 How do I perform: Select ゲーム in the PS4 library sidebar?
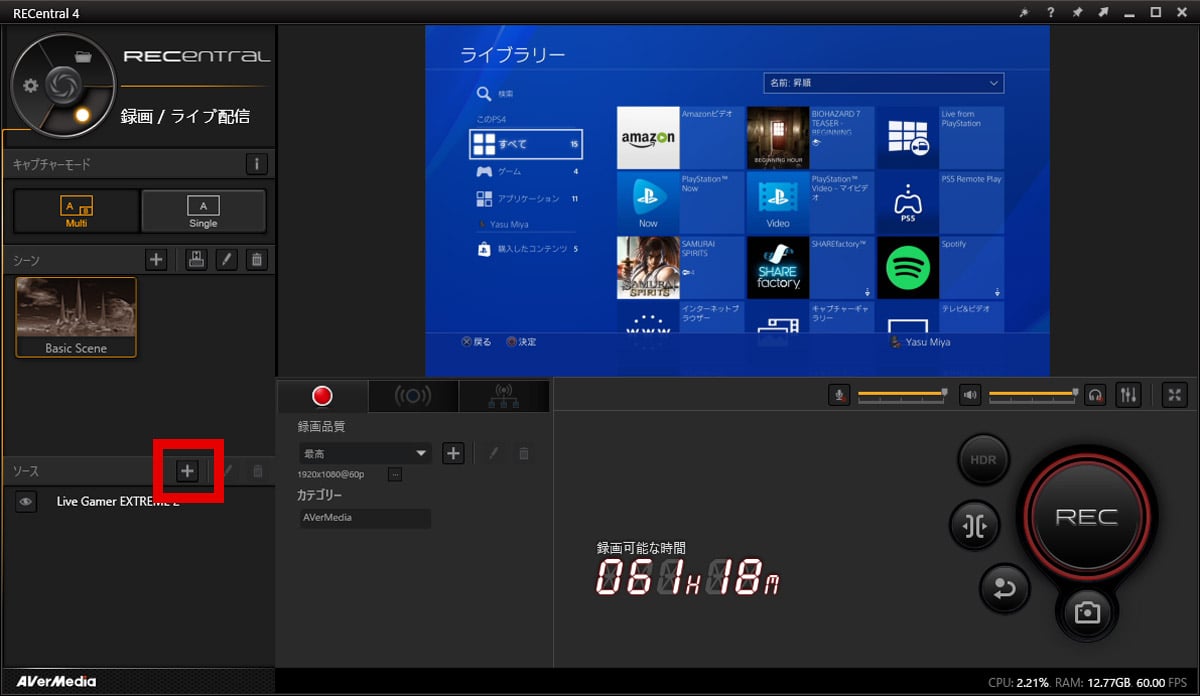coord(526,172)
